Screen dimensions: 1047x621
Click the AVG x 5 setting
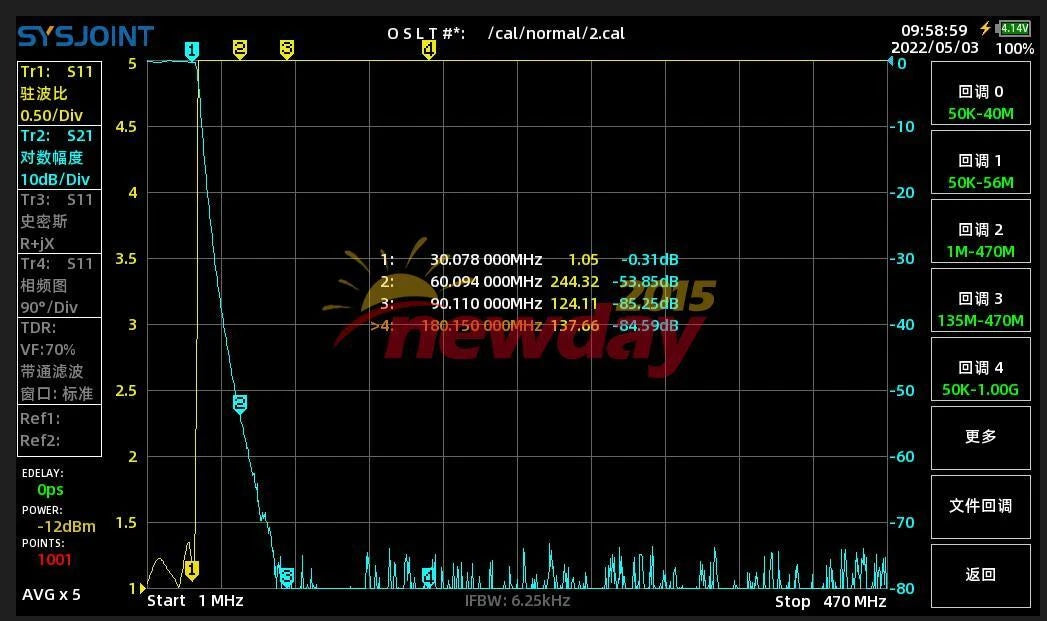click(x=51, y=594)
